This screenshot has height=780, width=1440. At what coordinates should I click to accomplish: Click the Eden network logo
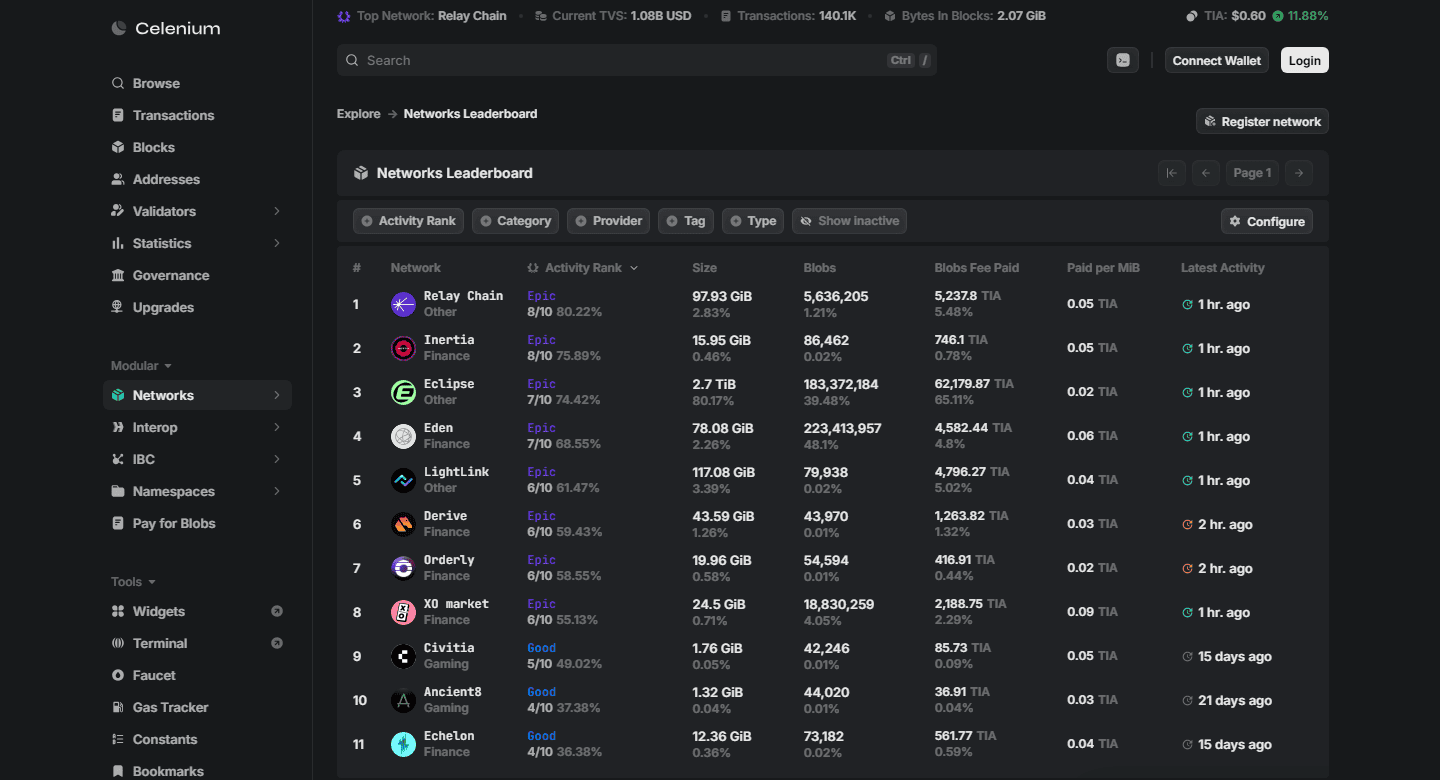click(403, 436)
